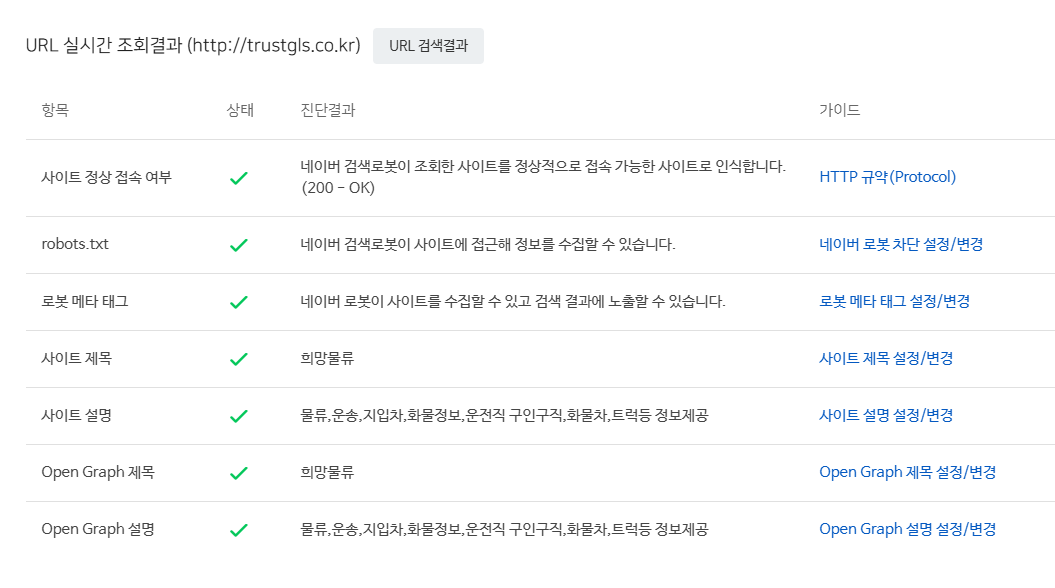Select the robots.txt row label
Screen dimensions: 1055x588
75,244
